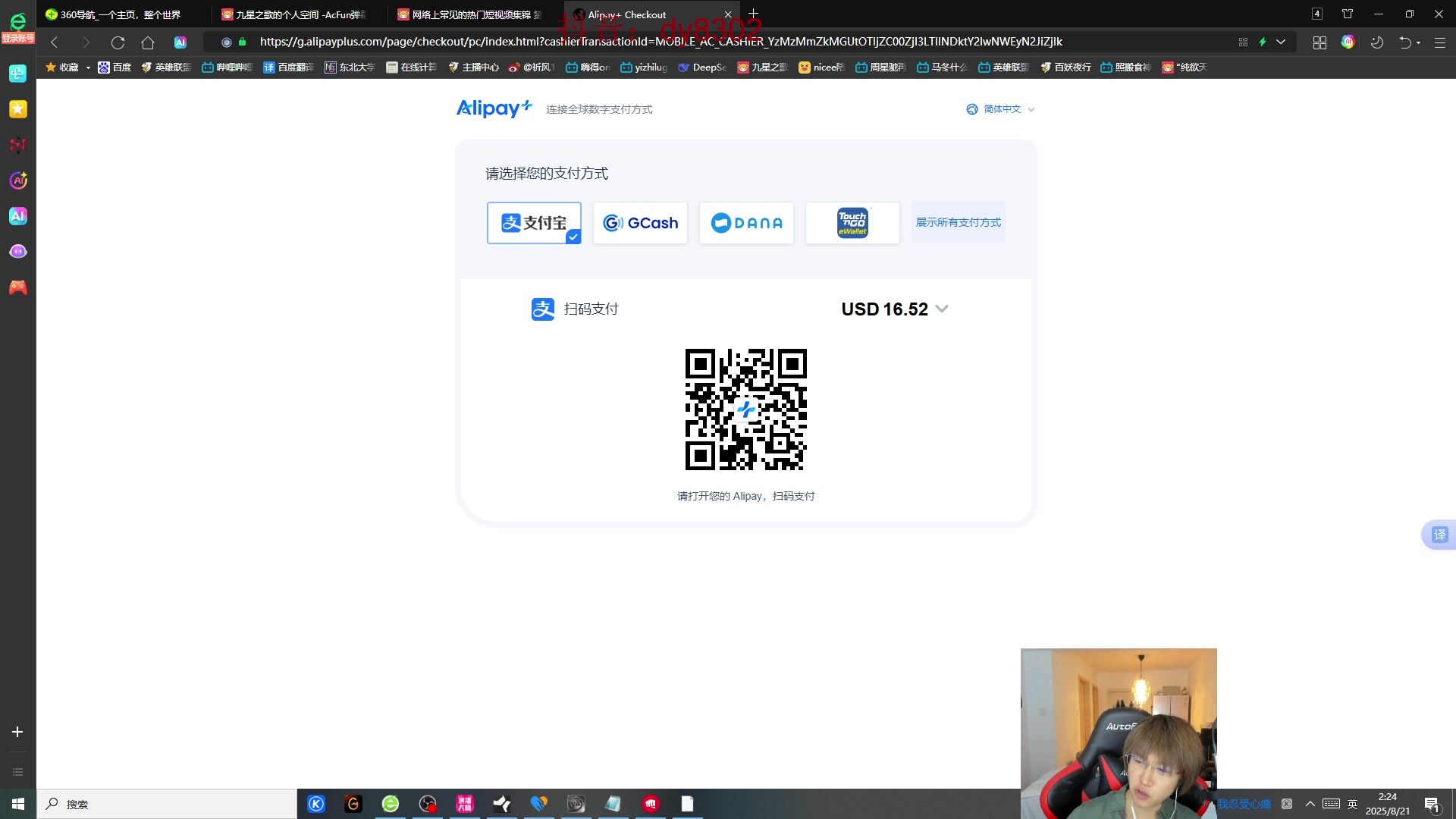The image size is (1456, 819).
Task: Open the yizhilug bookmark
Action: (644, 67)
